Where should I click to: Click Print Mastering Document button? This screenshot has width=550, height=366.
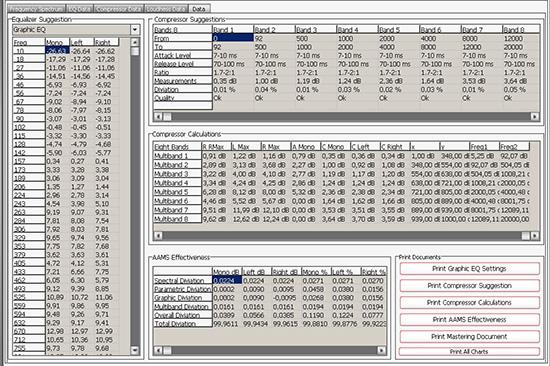469,337
